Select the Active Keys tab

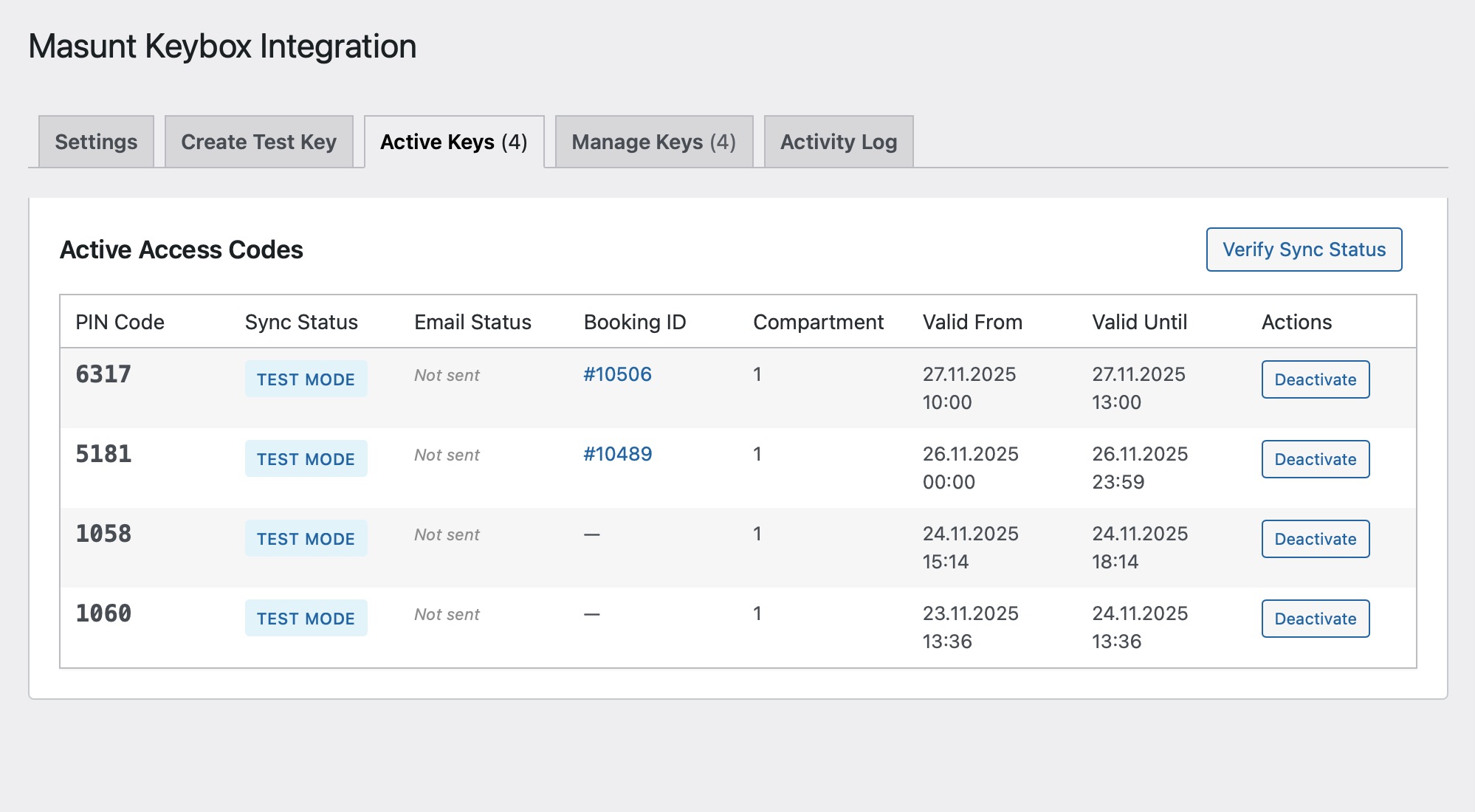[453, 141]
